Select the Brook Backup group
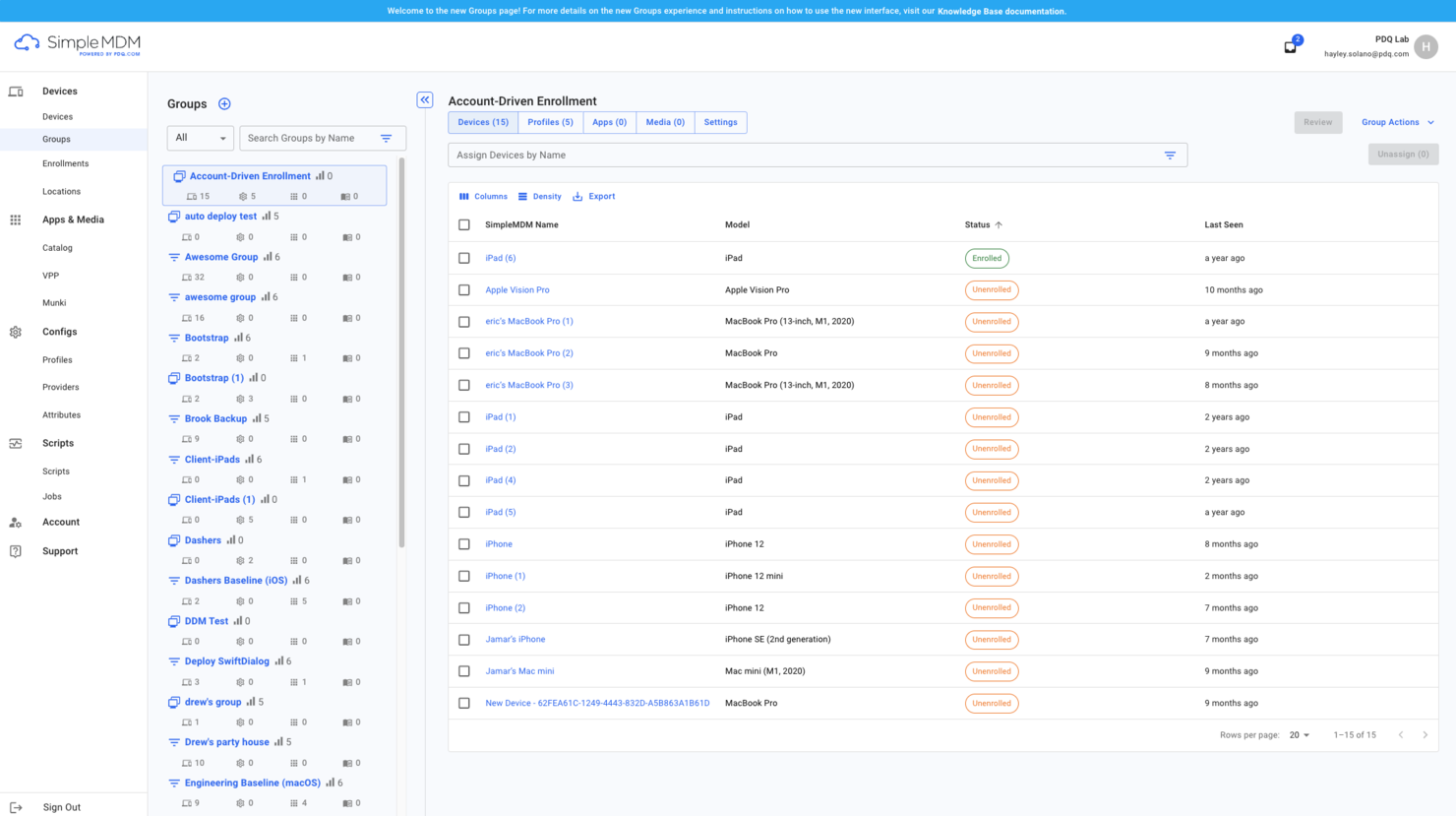The height and width of the screenshot is (816, 1456). (x=215, y=419)
